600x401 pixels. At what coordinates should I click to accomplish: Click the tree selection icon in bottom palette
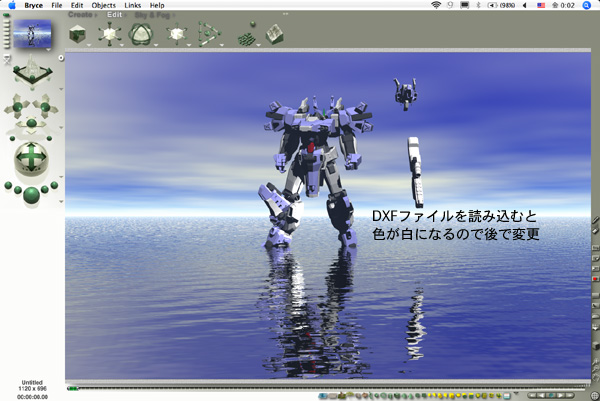(350, 395)
